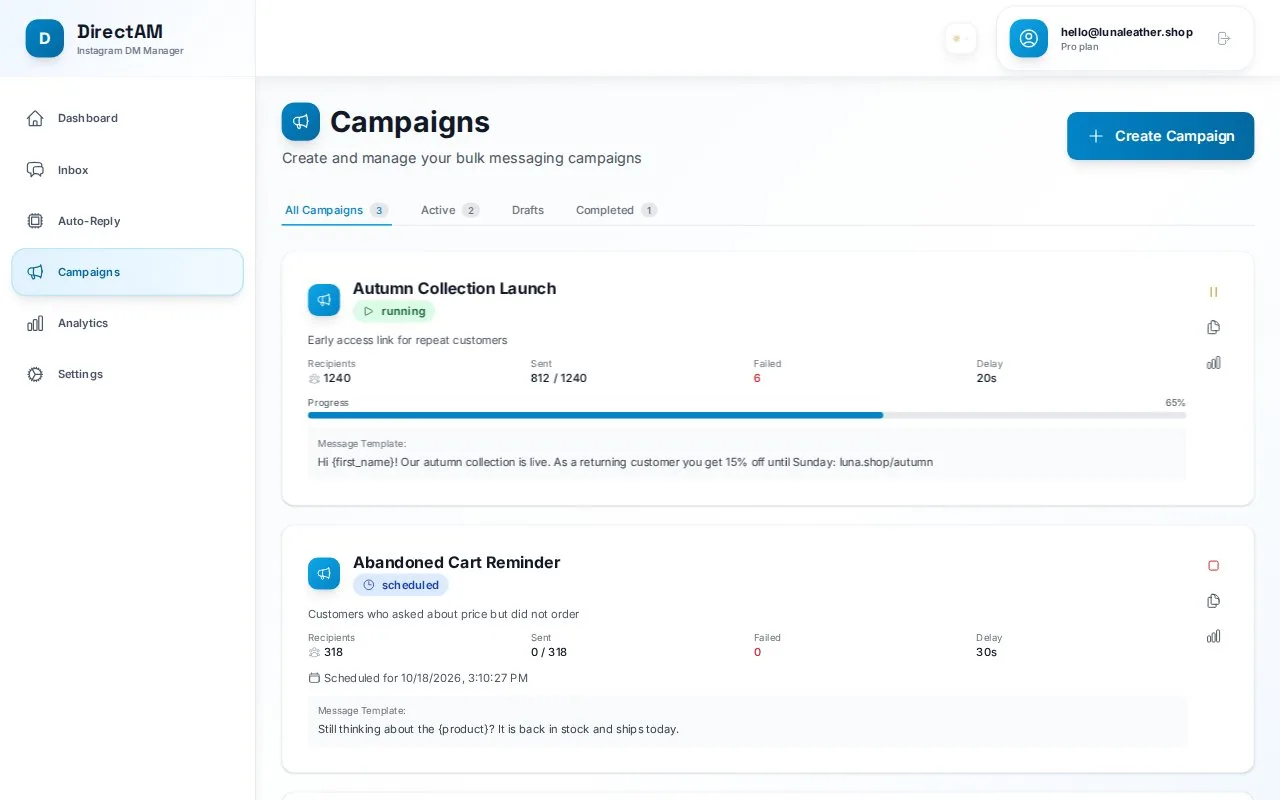Switch to the Active tab
The image size is (1280, 800).
click(x=450, y=210)
